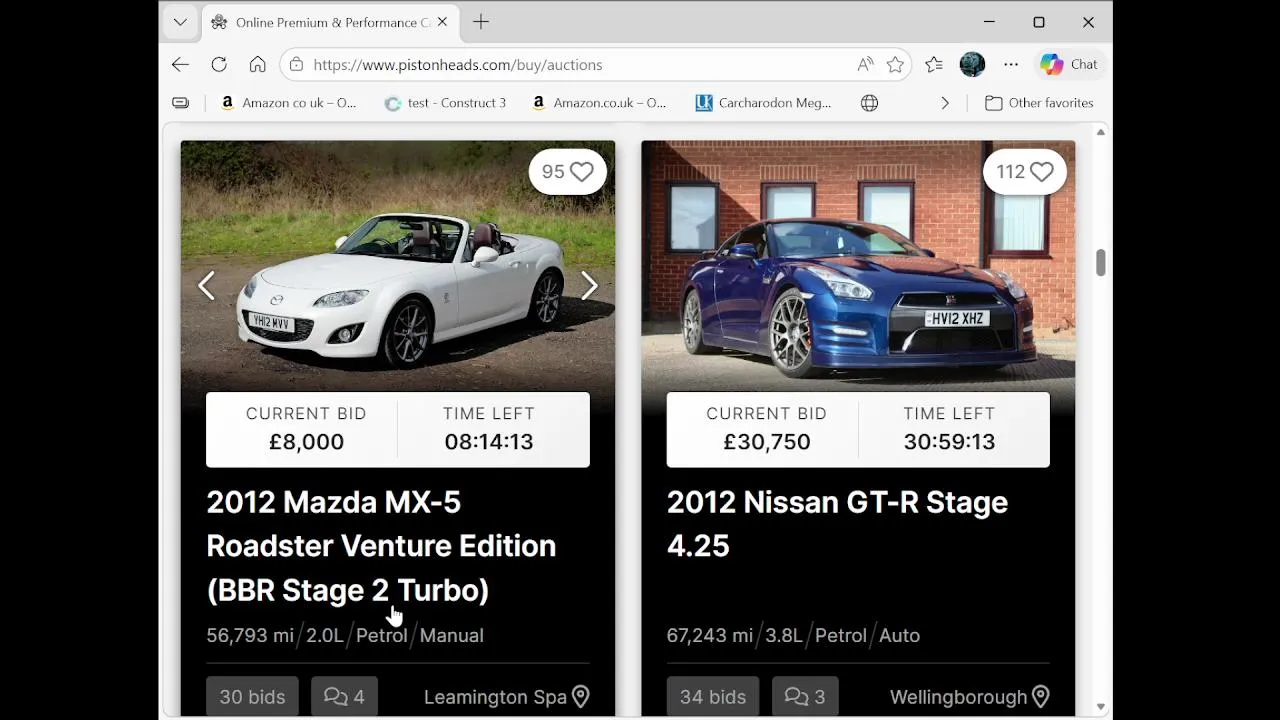The width and height of the screenshot is (1280, 720).
Task: Open the globe icon bookmark
Action: pyautogui.click(x=870, y=103)
